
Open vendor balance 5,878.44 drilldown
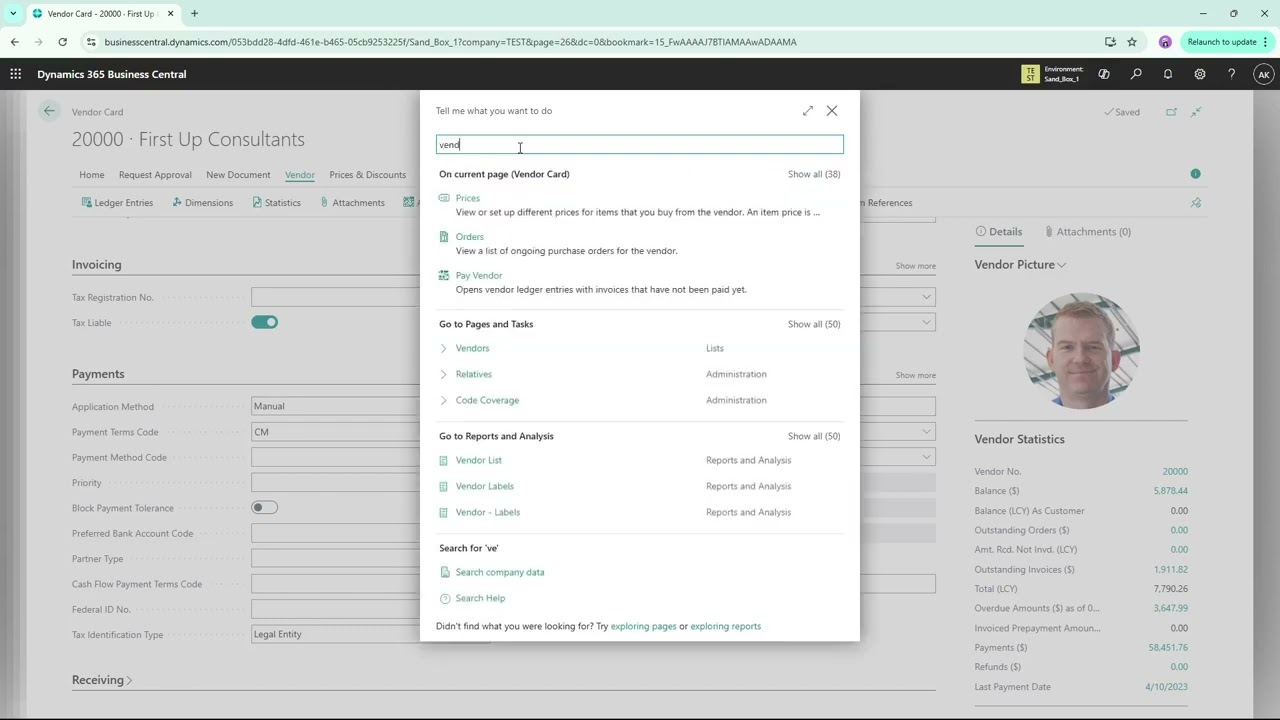(1170, 491)
